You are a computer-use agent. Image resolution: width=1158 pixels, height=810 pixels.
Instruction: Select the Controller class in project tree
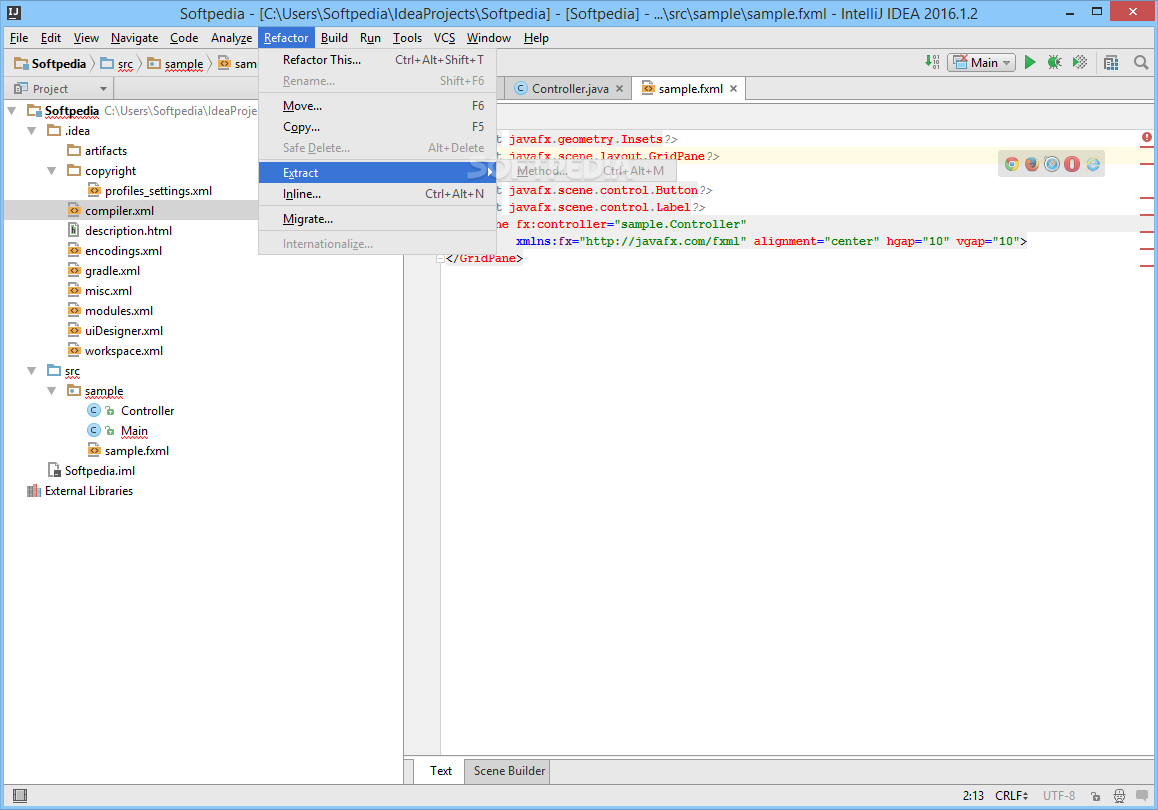tap(147, 411)
